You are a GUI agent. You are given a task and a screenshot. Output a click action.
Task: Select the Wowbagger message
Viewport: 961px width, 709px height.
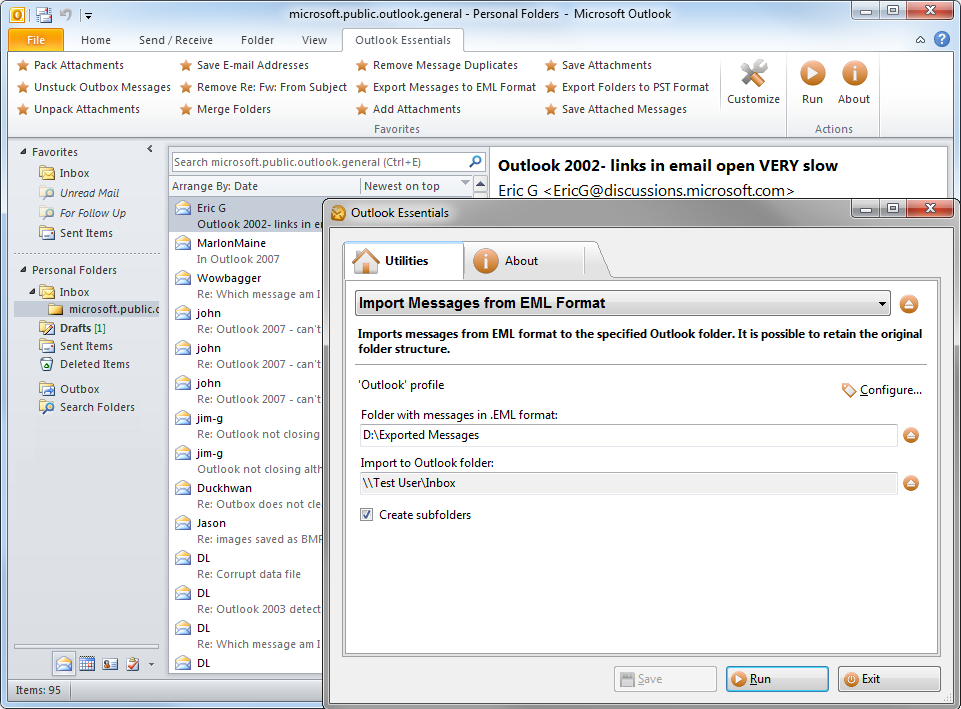246,286
